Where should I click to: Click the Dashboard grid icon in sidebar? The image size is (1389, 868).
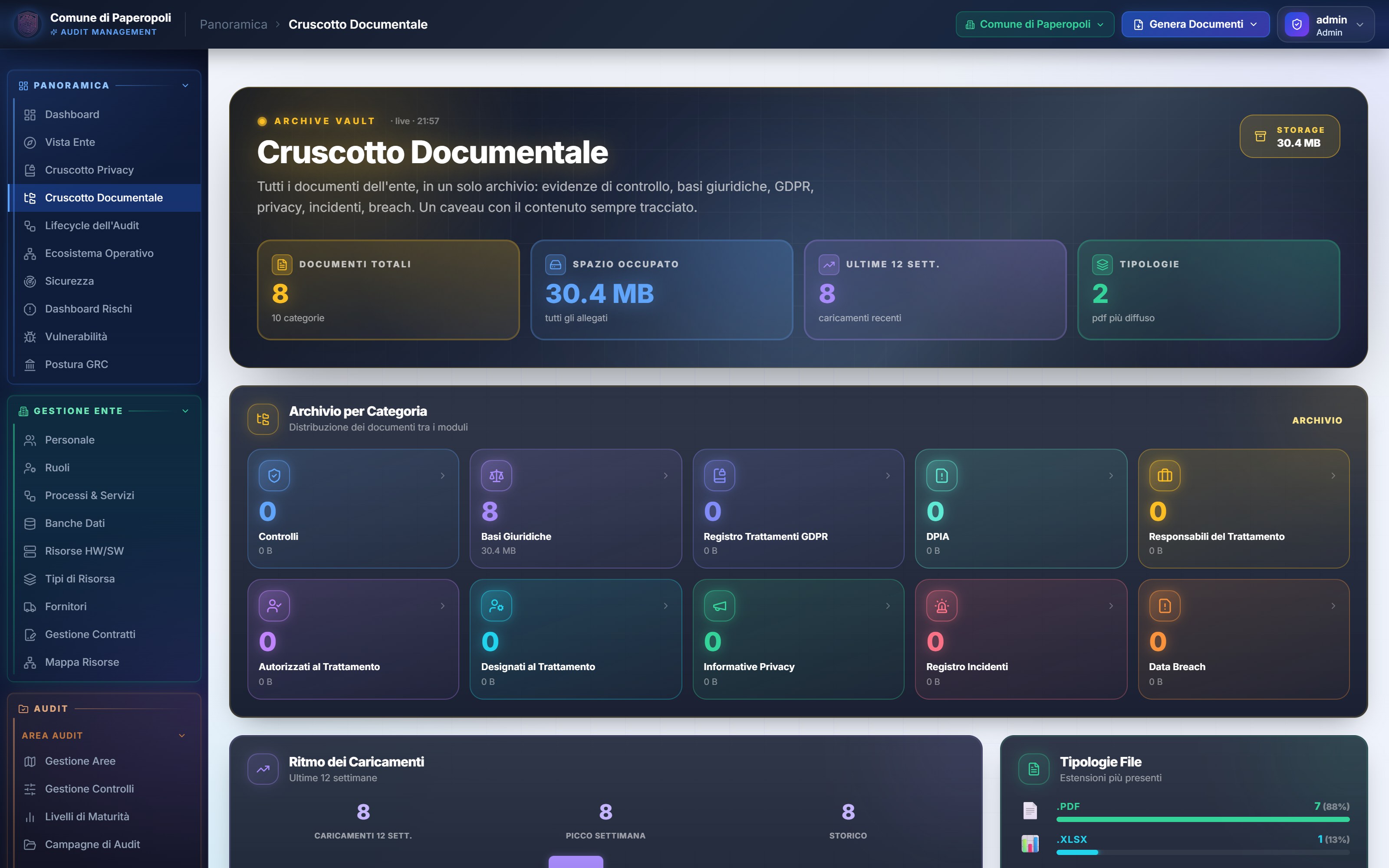tap(30, 115)
